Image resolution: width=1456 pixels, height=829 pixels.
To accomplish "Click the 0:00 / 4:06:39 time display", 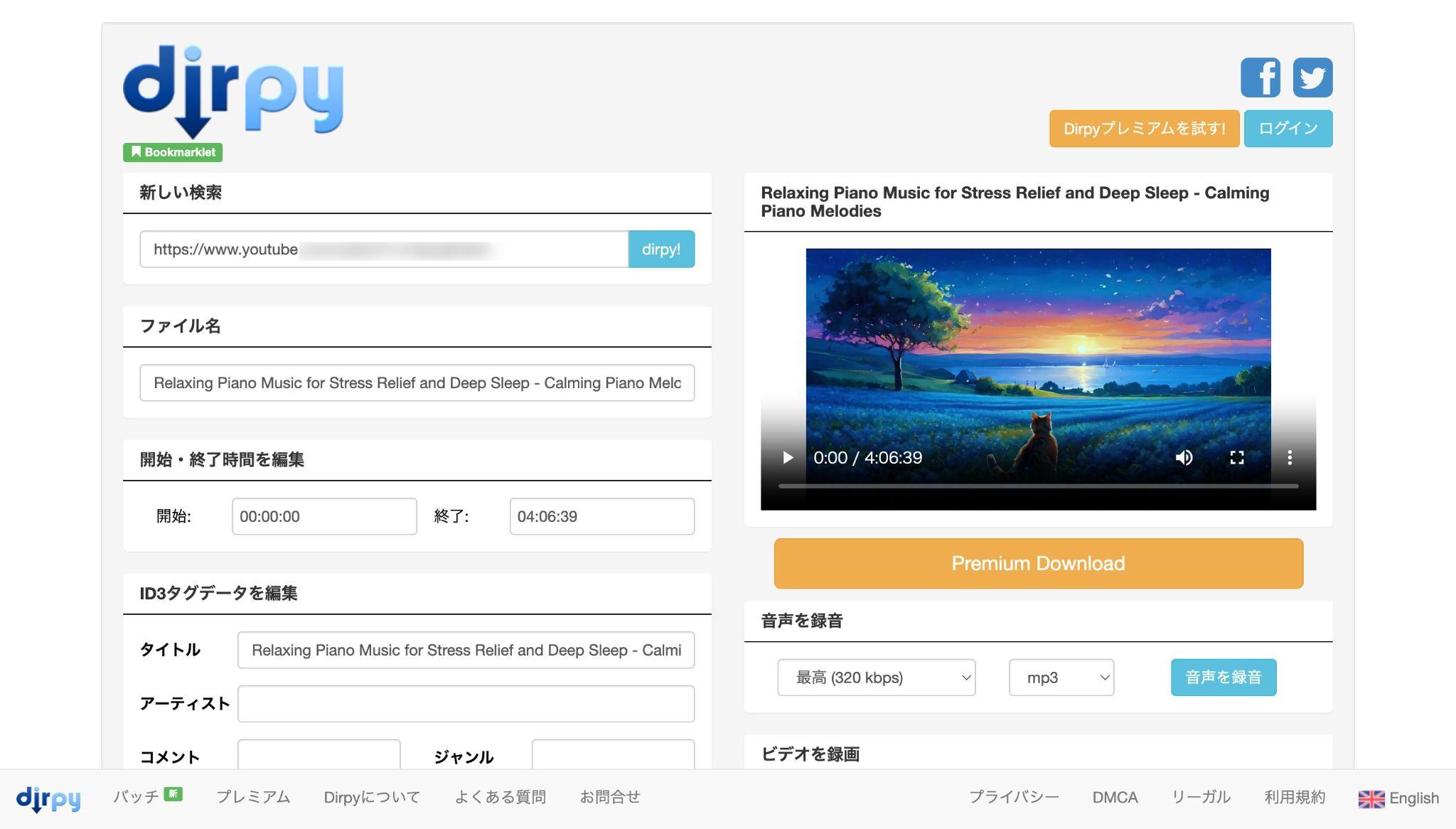I will [867, 458].
